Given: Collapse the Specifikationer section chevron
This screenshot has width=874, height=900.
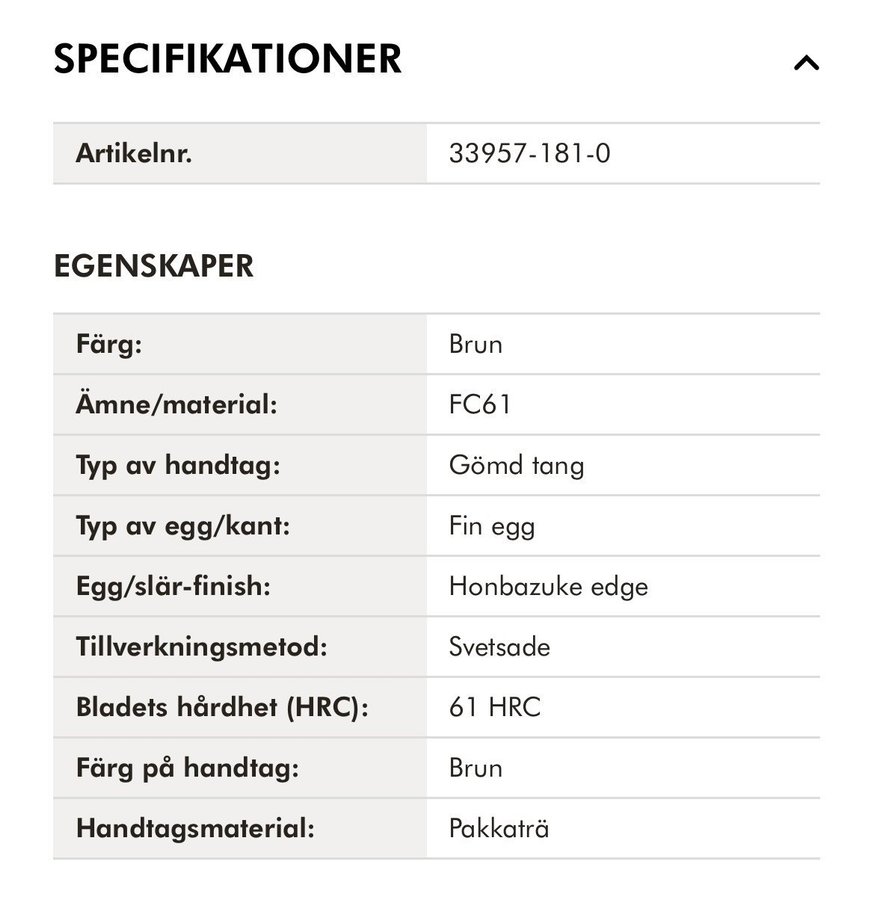Looking at the screenshot, I should coord(806,62).
